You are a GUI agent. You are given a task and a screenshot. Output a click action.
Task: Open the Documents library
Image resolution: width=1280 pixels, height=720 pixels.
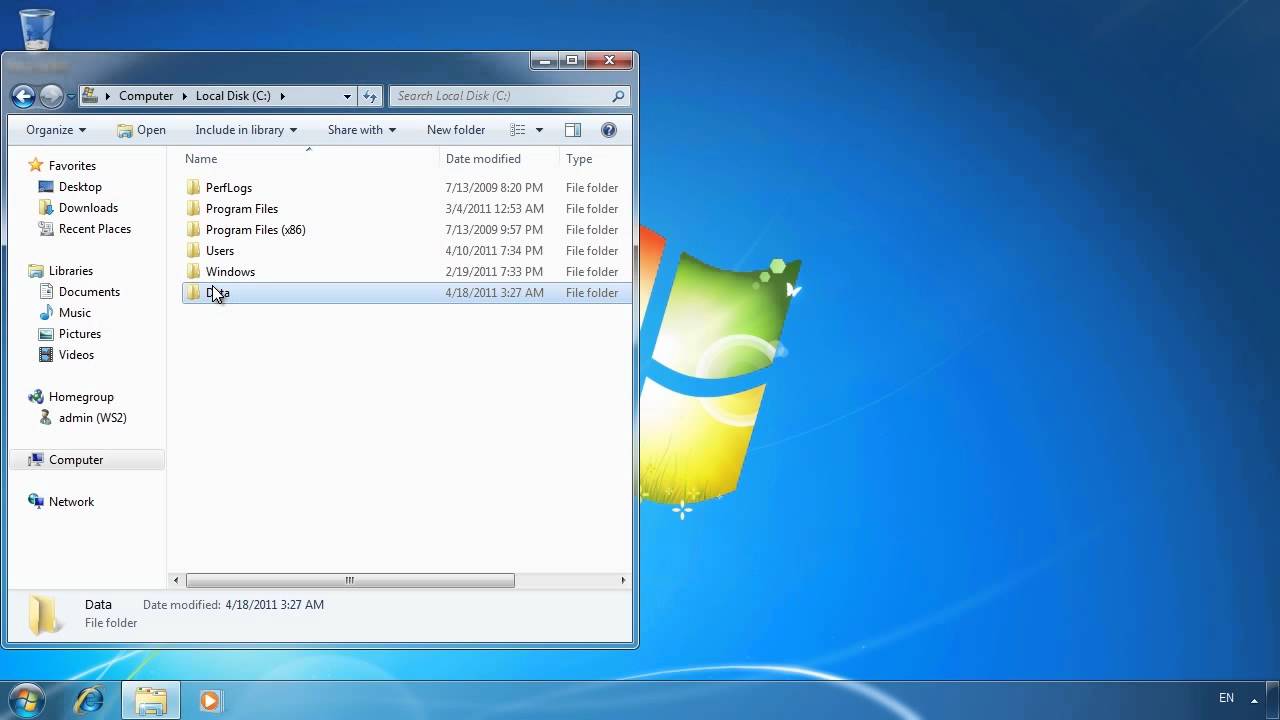pyautogui.click(x=89, y=292)
